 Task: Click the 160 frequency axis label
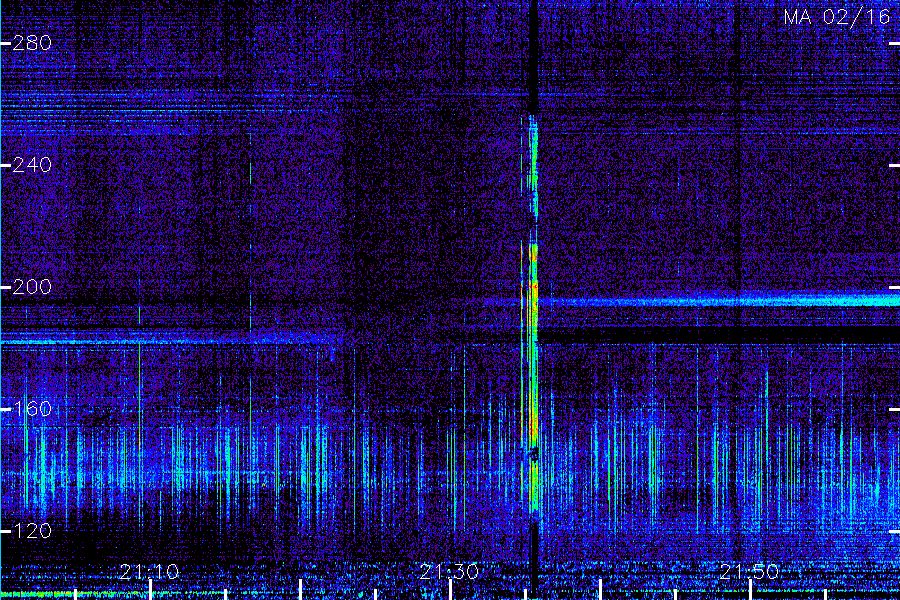[x=32, y=409]
